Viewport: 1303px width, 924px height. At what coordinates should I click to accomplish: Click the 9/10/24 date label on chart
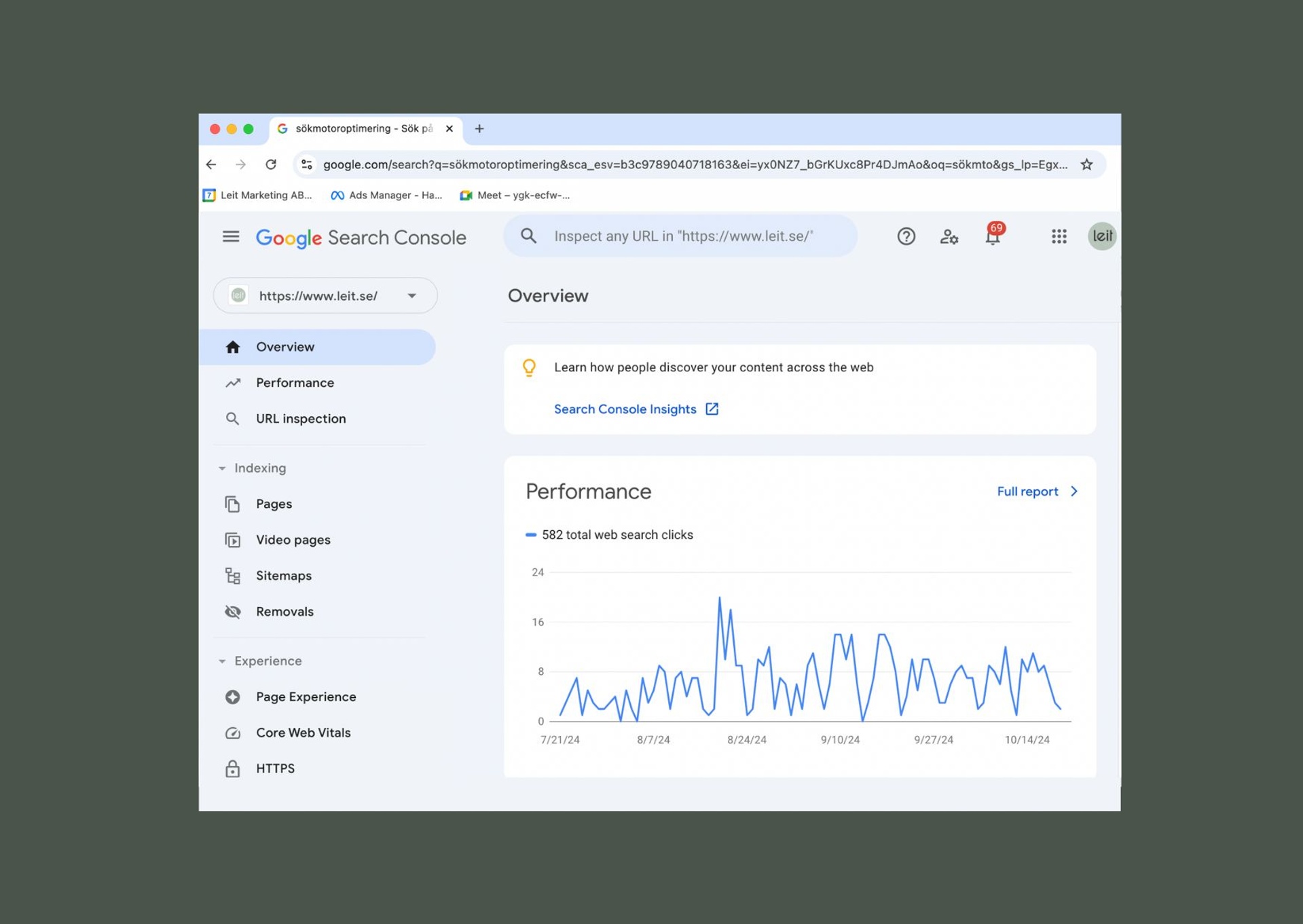pyautogui.click(x=840, y=739)
